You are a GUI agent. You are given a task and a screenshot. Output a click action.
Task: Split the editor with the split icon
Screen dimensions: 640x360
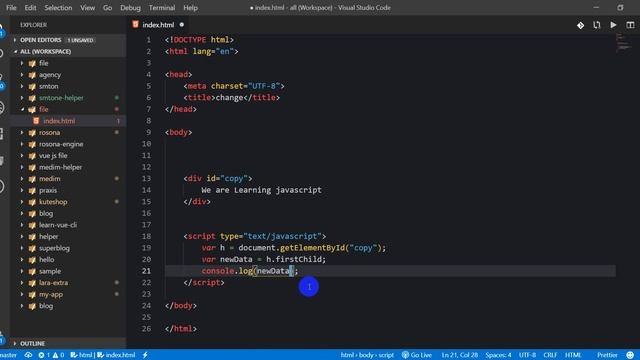coord(630,25)
